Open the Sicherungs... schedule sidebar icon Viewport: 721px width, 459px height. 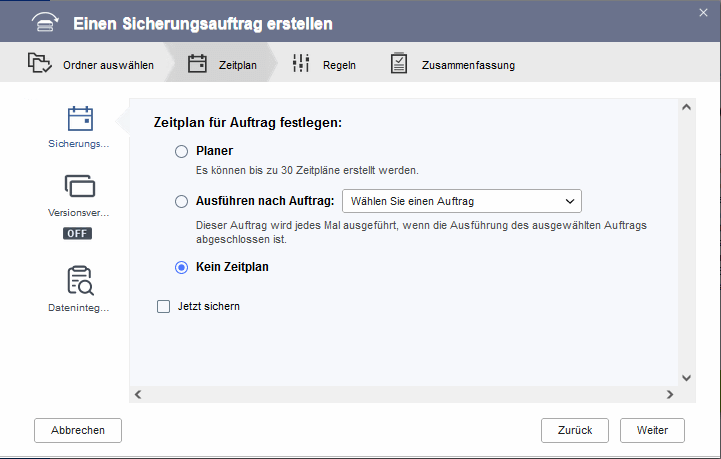(x=79, y=119)
